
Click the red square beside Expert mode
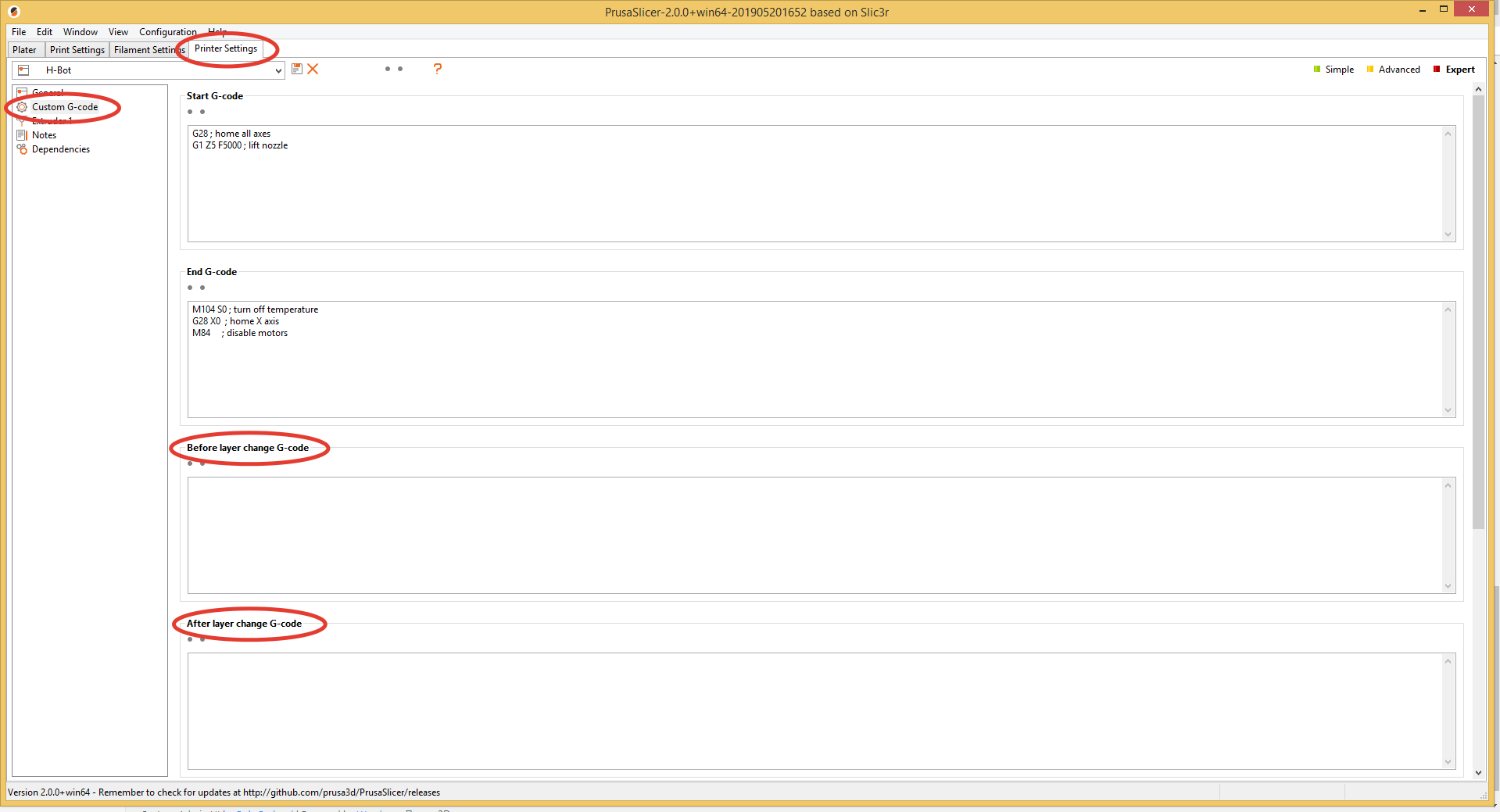(x=1437, y=69)
